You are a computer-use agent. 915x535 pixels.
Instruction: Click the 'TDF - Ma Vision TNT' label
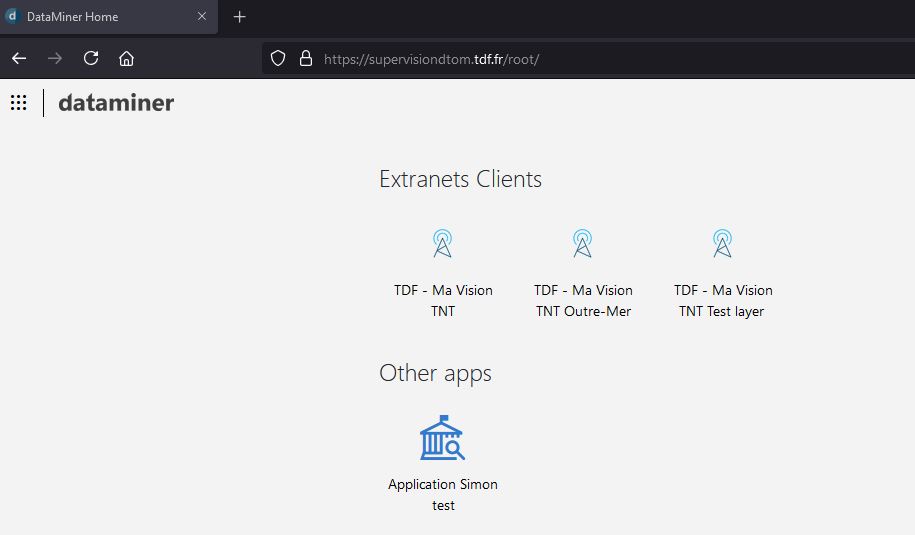point(443,300)
